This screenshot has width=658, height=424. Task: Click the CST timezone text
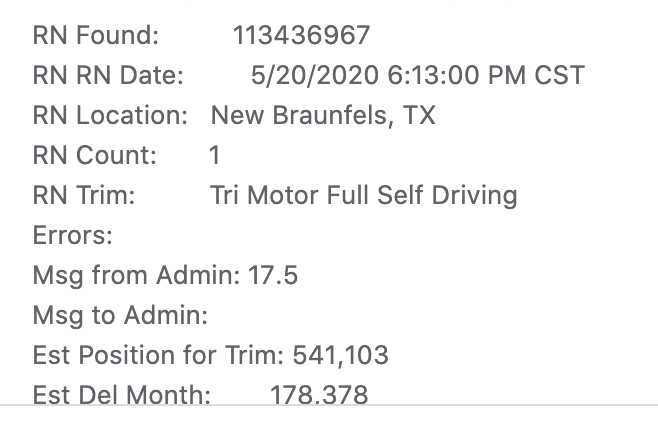(559, 76)
